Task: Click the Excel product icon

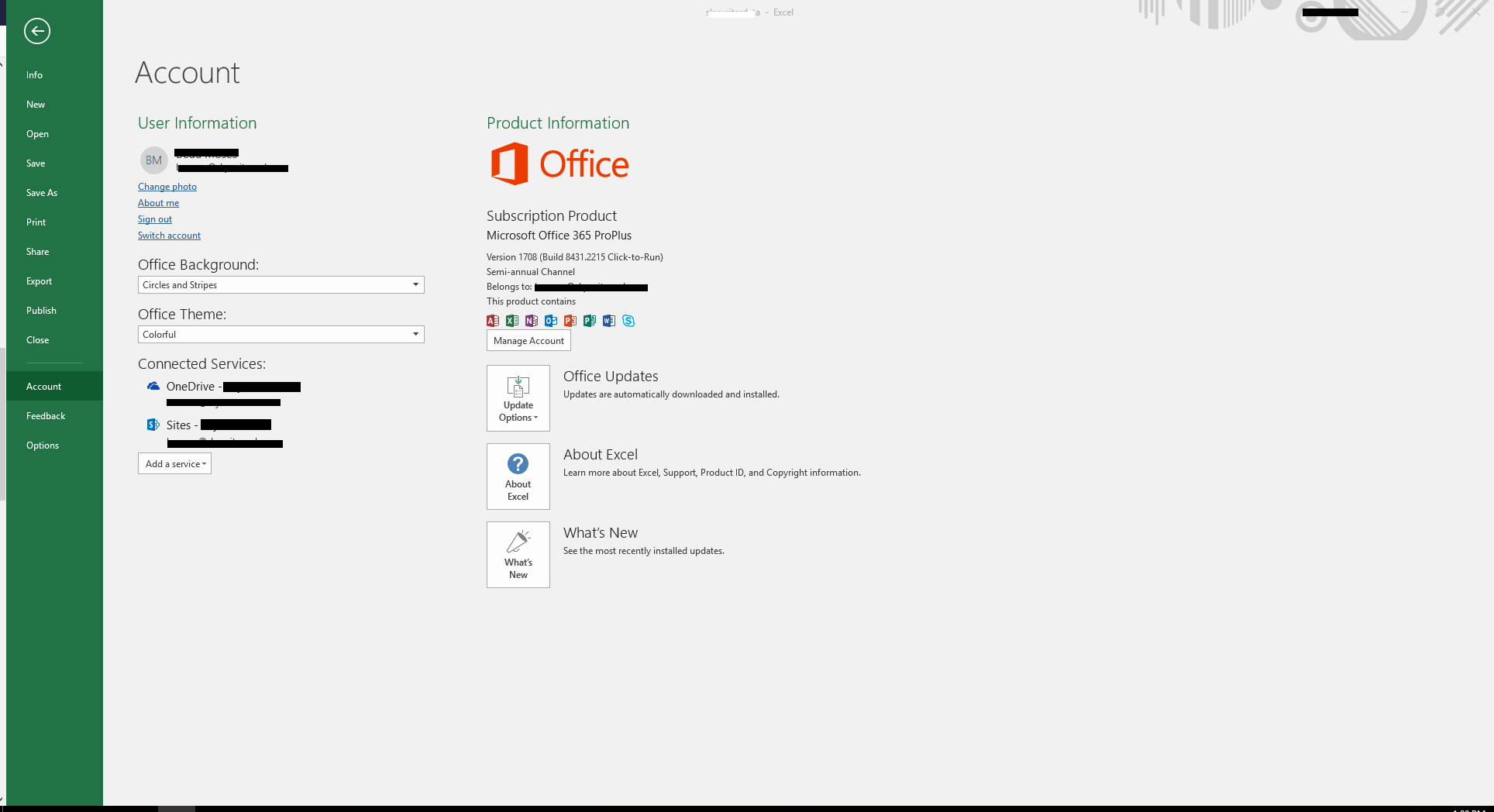Action: coord(512,321)
